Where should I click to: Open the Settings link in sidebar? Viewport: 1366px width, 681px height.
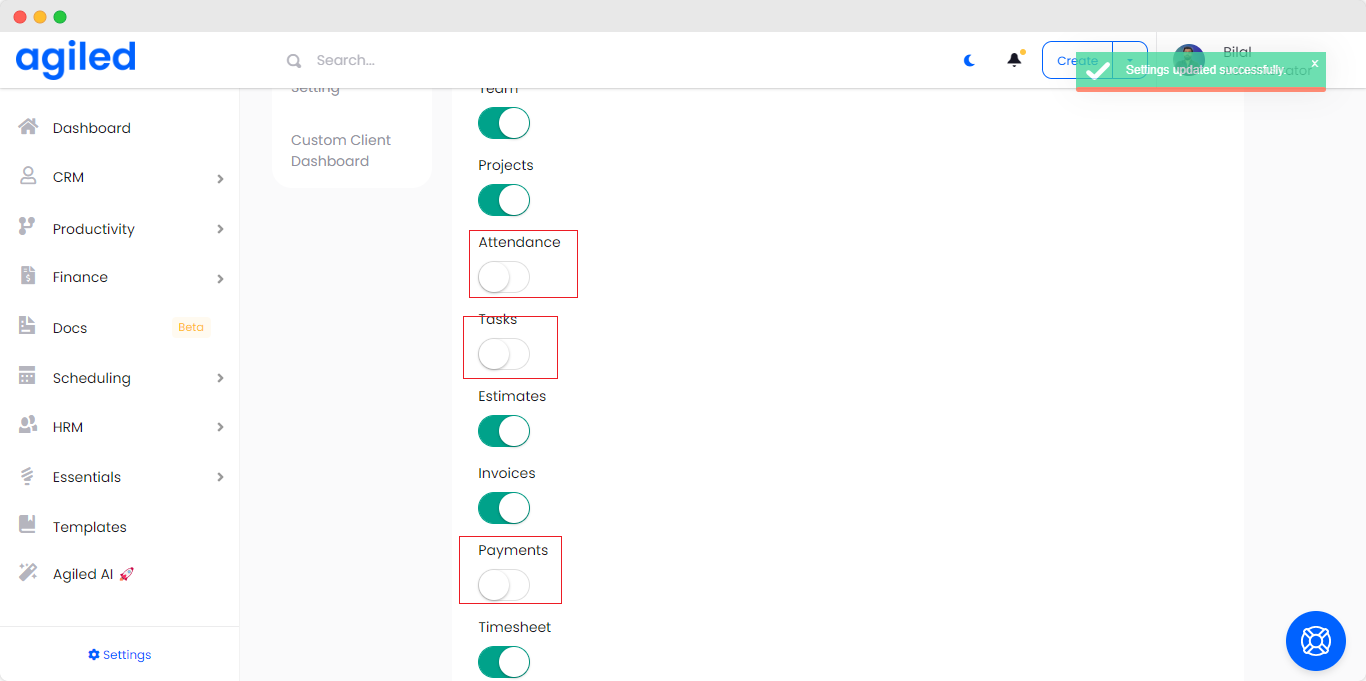120,655
